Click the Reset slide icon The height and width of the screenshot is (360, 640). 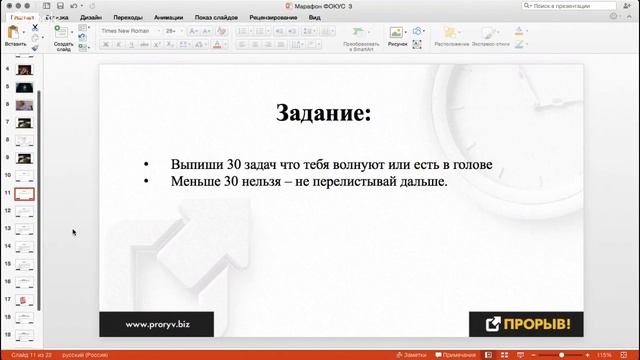82,38
